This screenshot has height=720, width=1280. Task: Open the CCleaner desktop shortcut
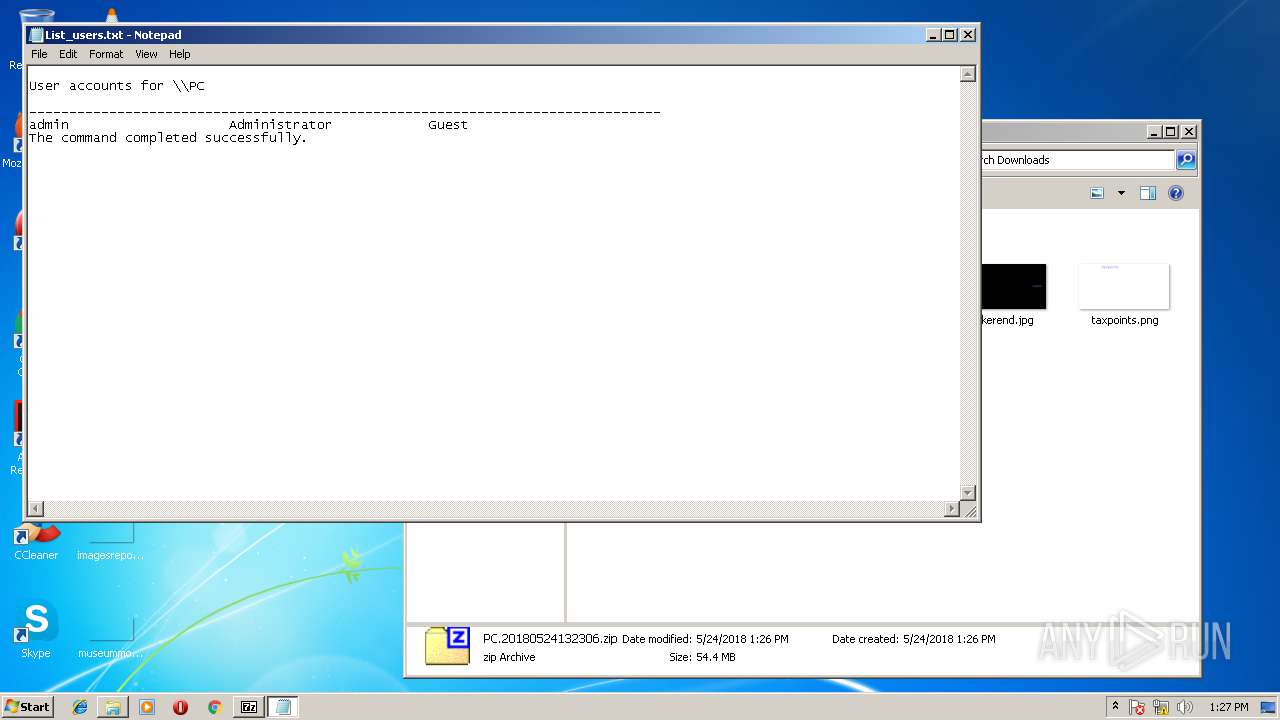coord(36,543)
